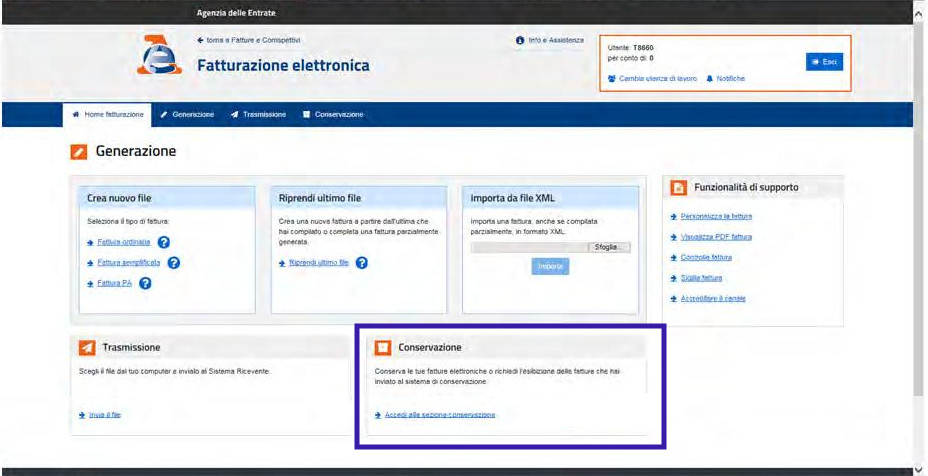The width and height of the screenshot is (928, 476).
Task: Open help for Riprendi ultimo file
Action: tap(362, 263)
